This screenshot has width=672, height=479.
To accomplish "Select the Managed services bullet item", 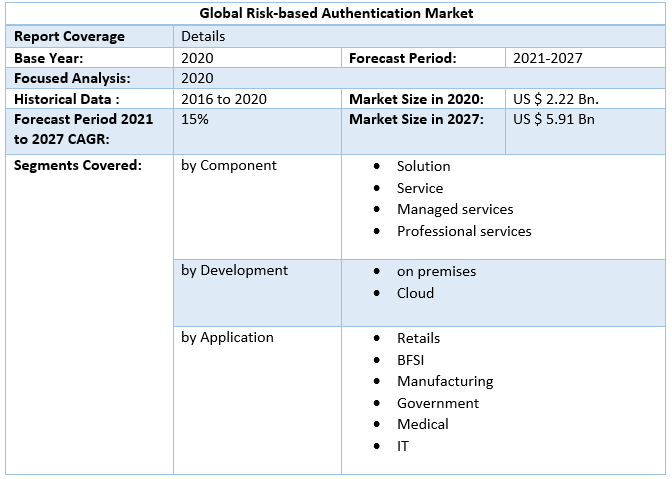I will pos(454,209).
